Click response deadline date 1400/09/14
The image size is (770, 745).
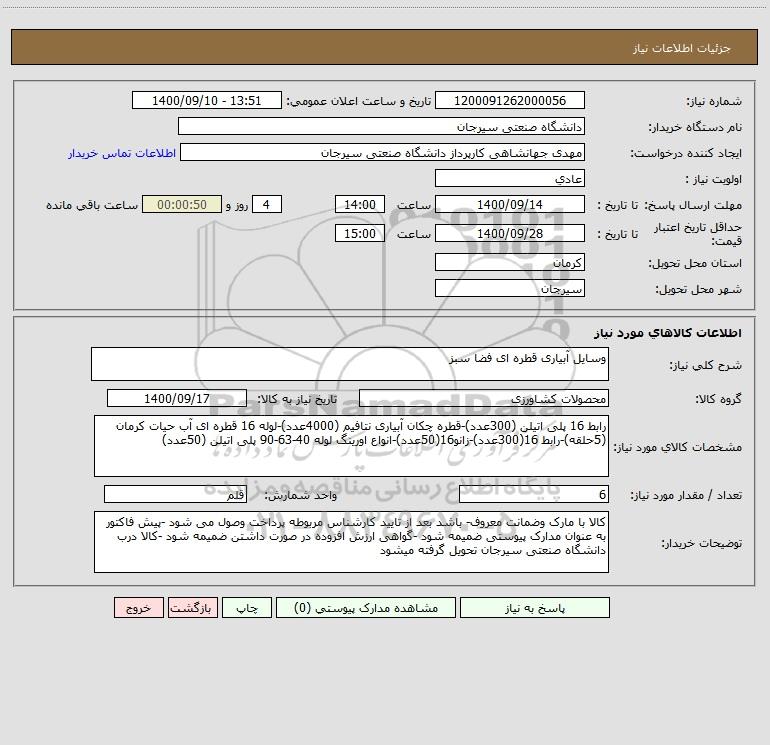510,204
